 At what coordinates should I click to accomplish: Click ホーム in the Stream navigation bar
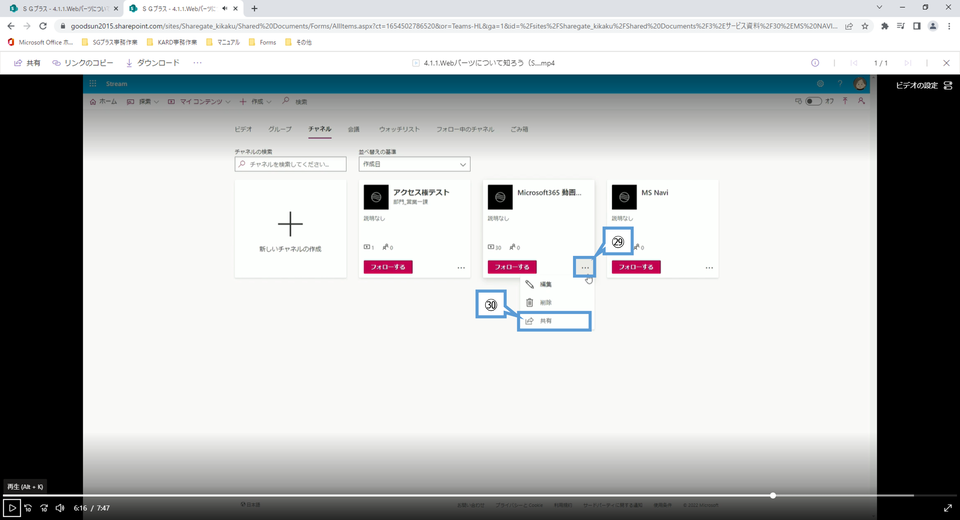[x=103, y=102]
